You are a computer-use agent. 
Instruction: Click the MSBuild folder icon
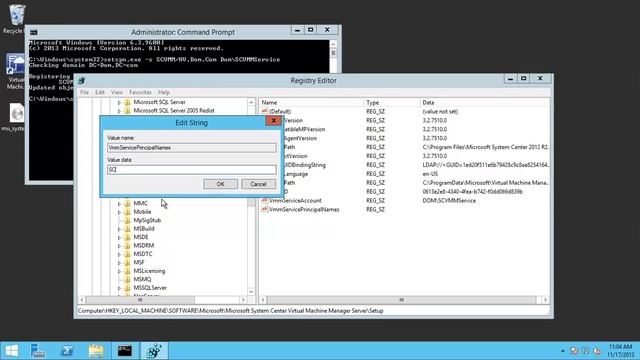[127, 229]
